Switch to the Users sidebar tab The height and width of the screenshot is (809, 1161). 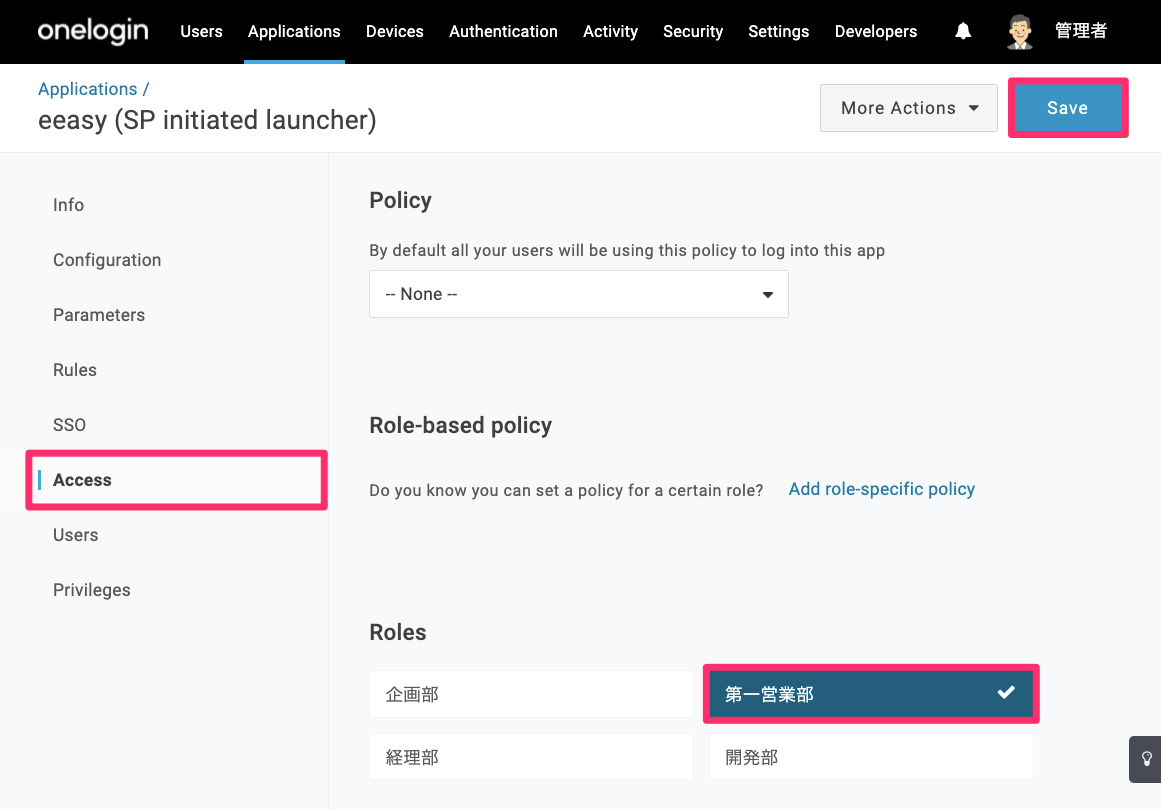(x=76, y=535)
